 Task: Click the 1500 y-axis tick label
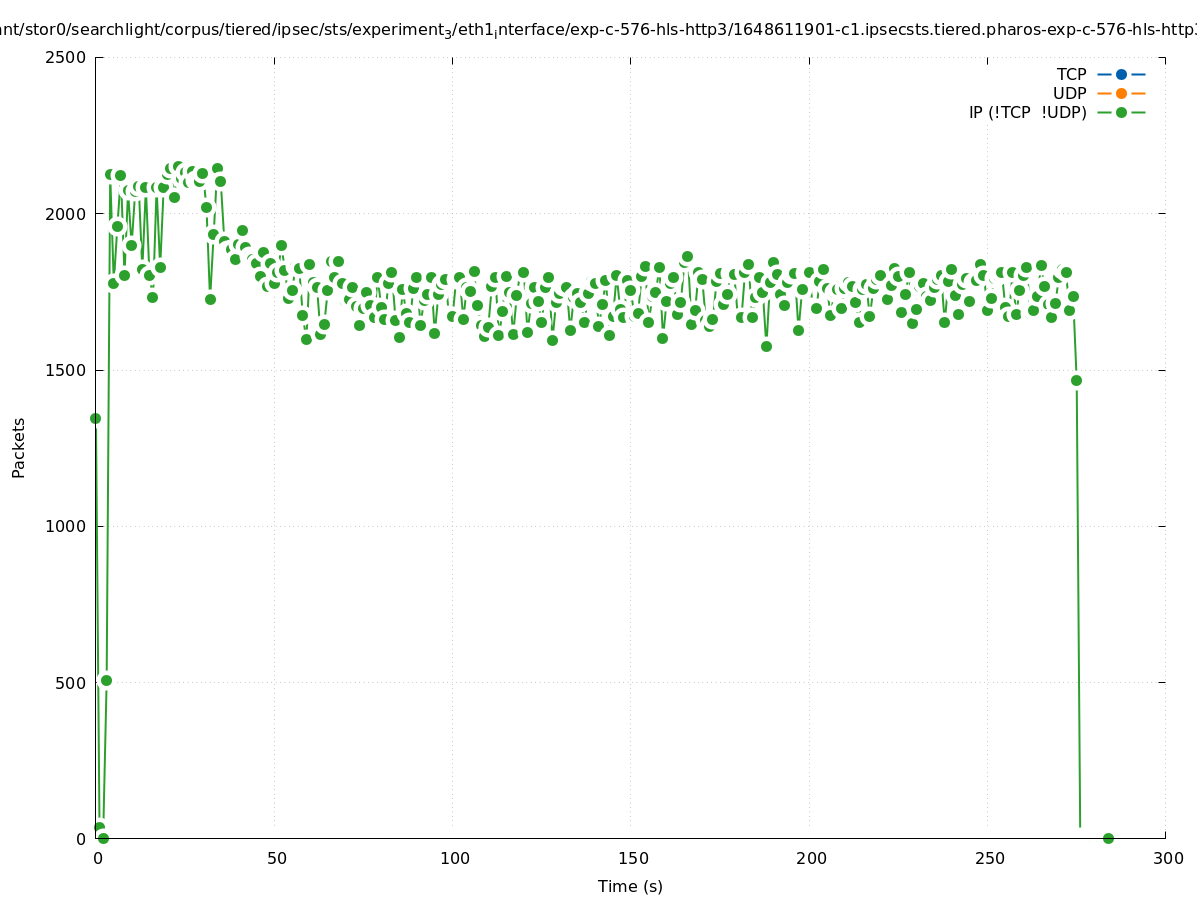pos(67,370)
